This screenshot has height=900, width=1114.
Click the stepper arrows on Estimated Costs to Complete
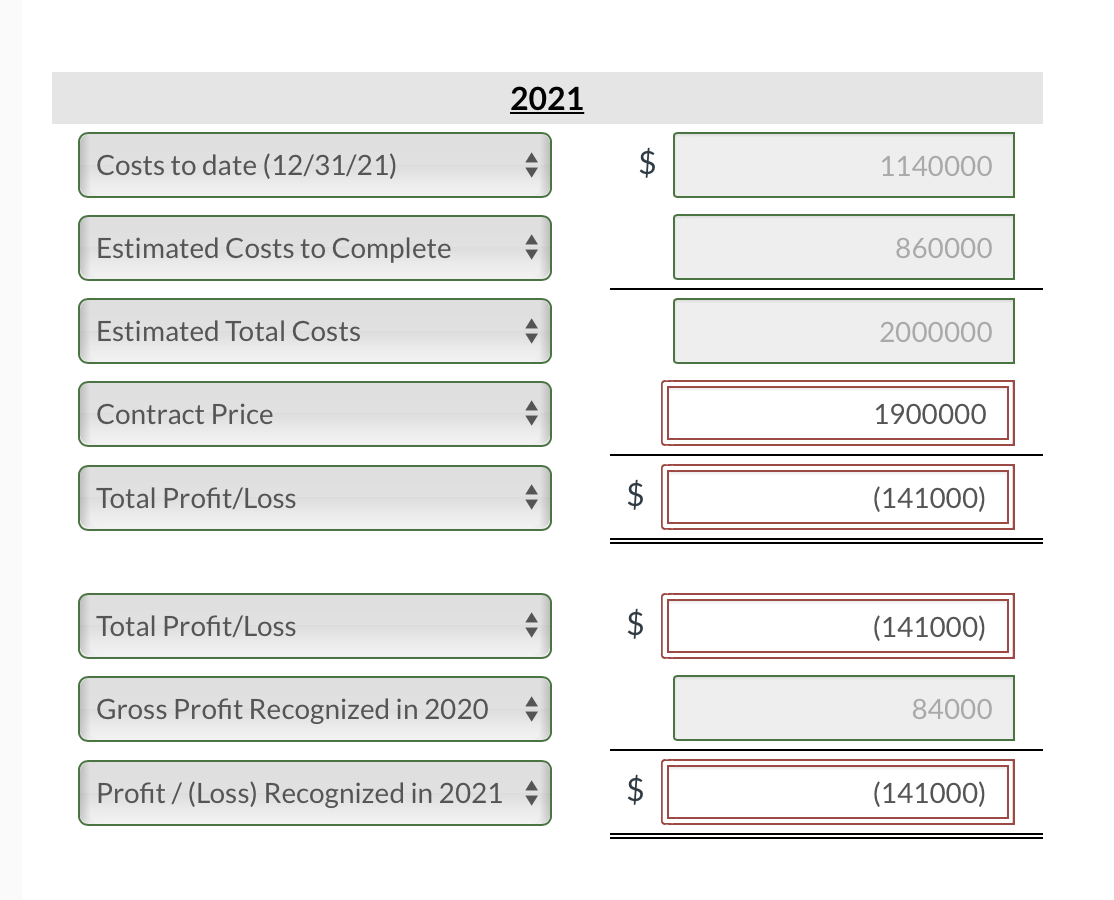pos(533,247)
